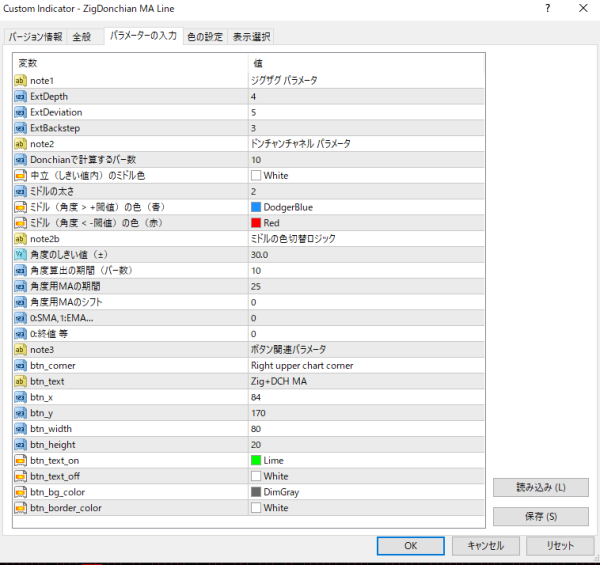
Task: Click the icon beside btn_width row
Action: [x=21, y=428]
